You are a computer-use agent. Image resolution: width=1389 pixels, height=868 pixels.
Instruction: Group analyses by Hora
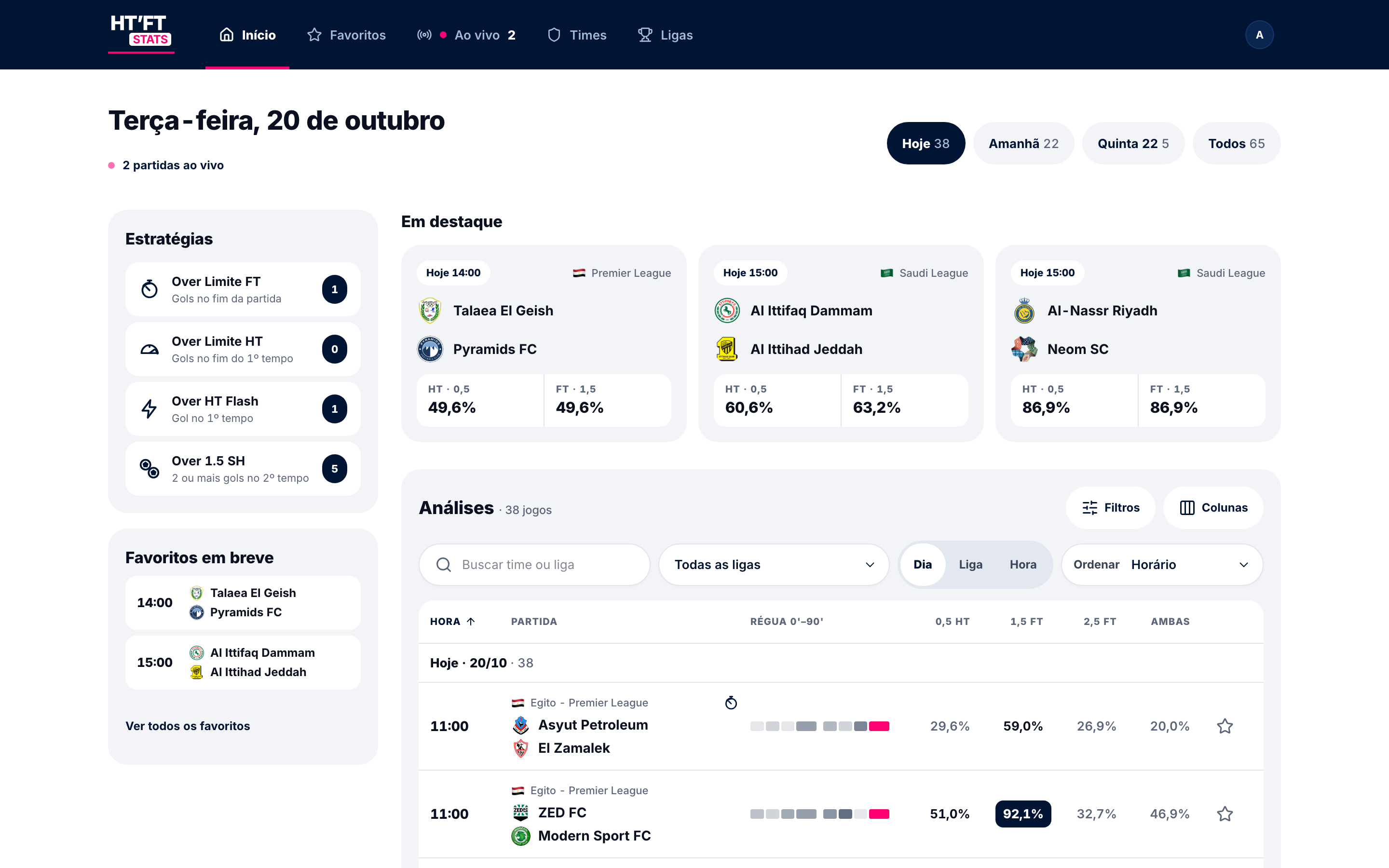pyautogui.click(x=1023, y=564)
